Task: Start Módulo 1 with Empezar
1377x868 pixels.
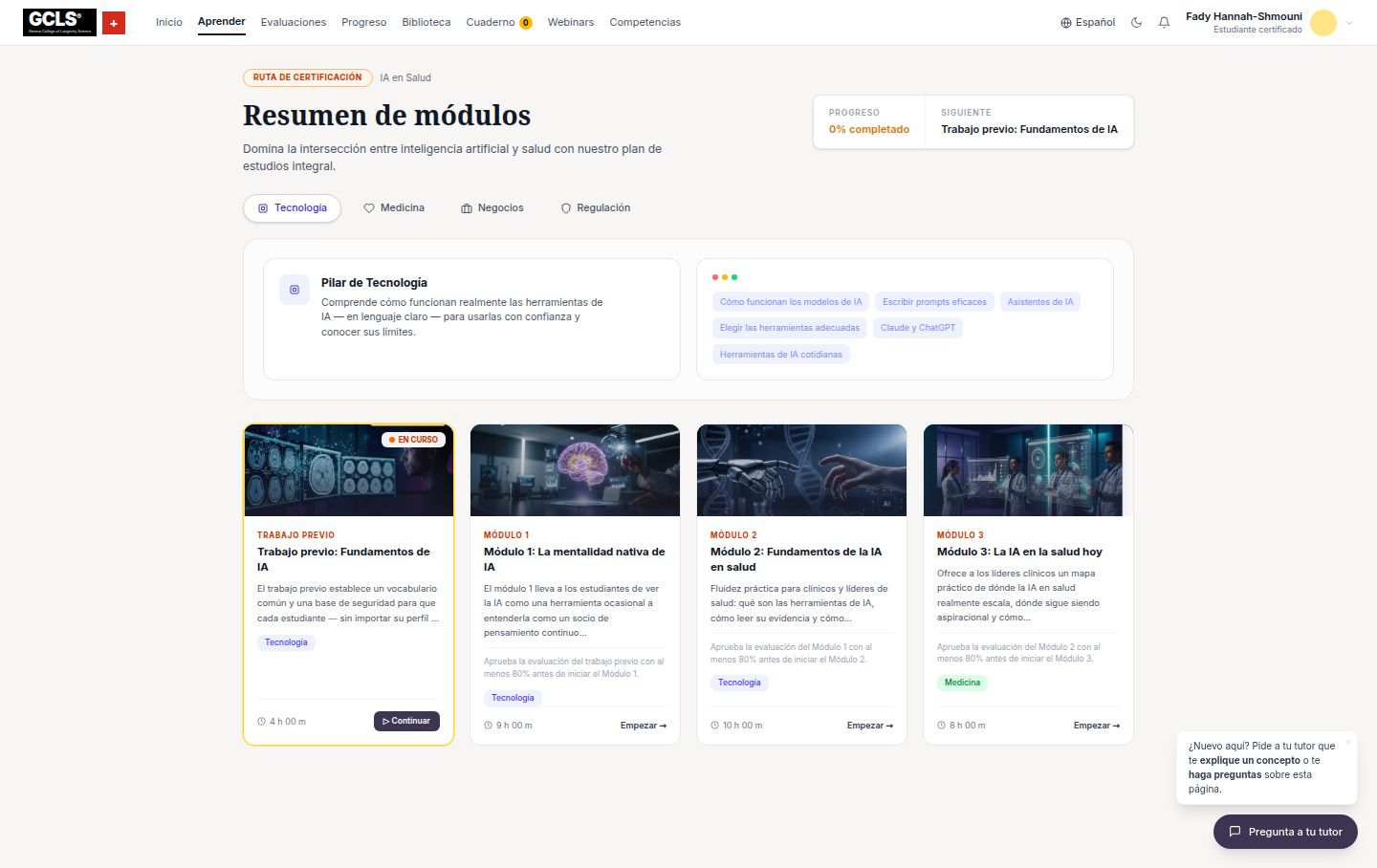Action: point(644,726)
